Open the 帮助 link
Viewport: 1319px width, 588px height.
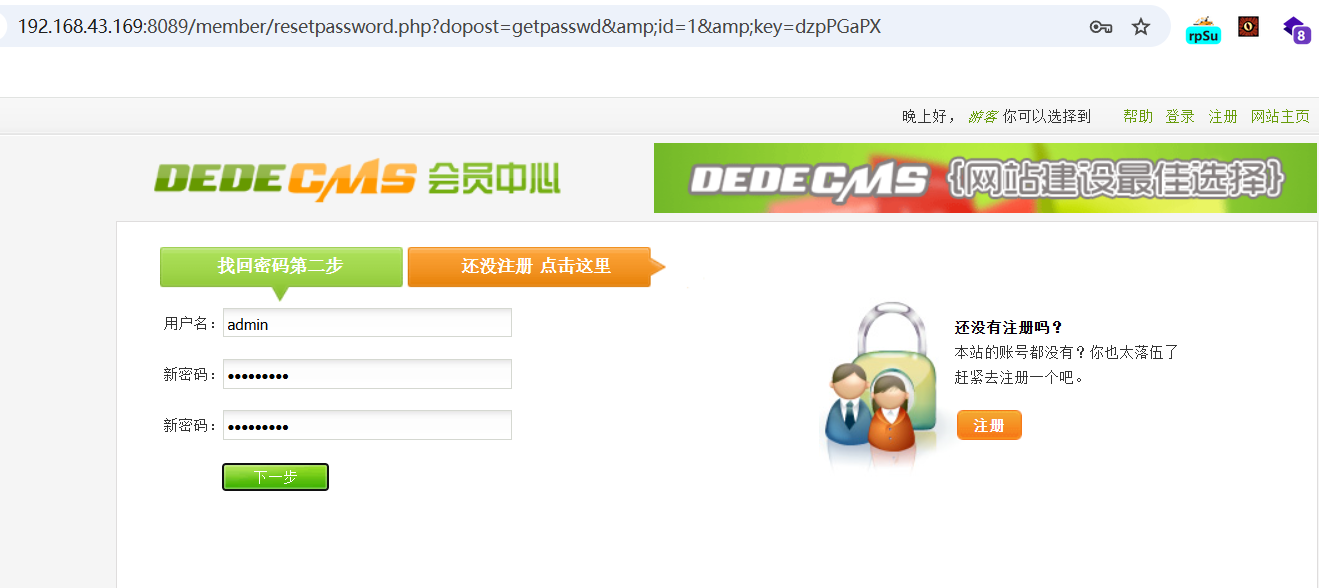point(1138,117)
